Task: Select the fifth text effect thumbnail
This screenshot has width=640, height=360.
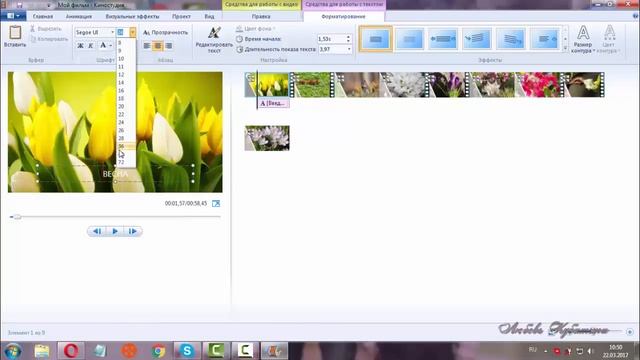Action: 511,39
